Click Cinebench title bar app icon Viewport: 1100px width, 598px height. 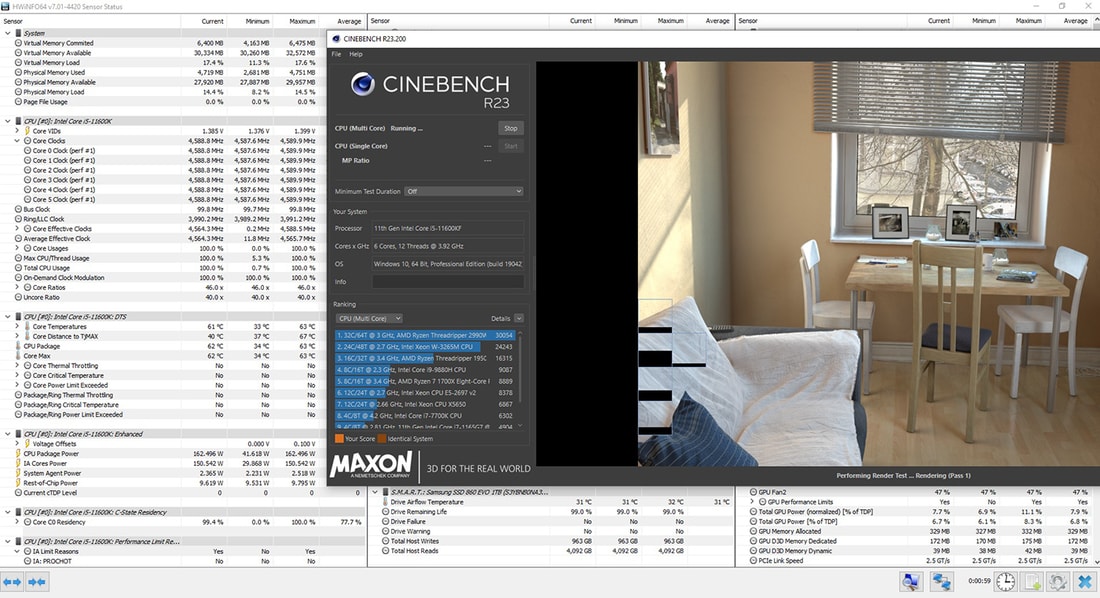[x=336, y=39]
